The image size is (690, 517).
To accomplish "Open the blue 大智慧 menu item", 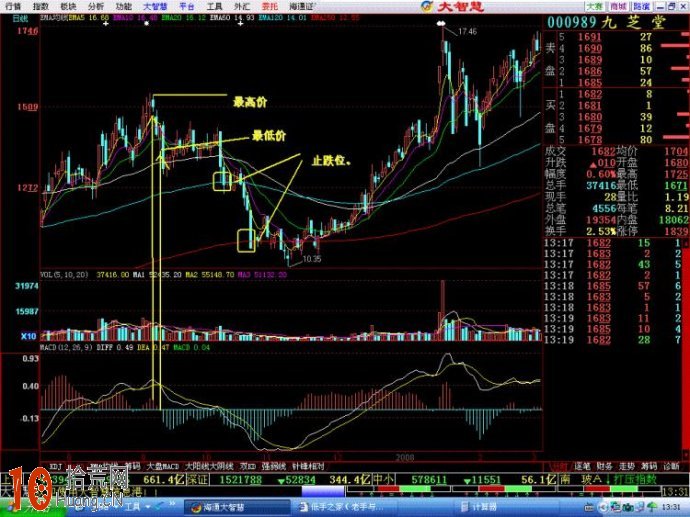I will tap(155, 6).
